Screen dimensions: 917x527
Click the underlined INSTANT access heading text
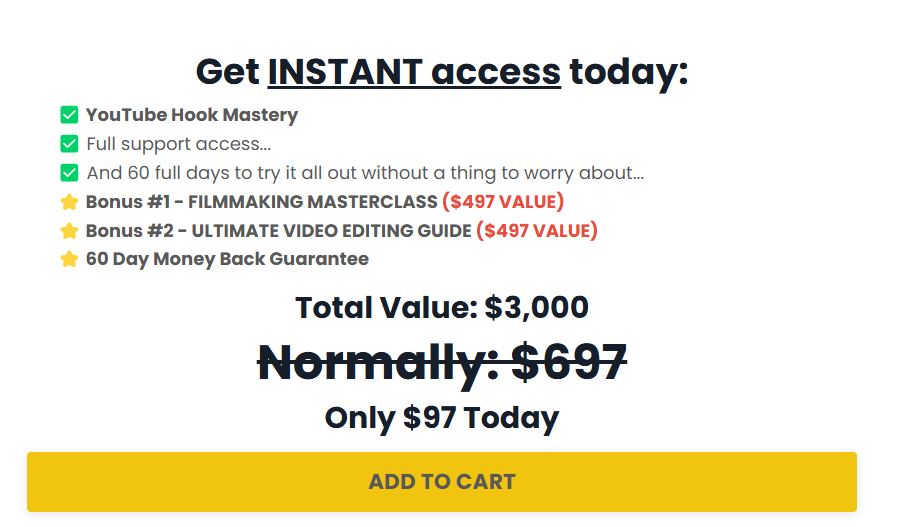click(x=414, y=72)
